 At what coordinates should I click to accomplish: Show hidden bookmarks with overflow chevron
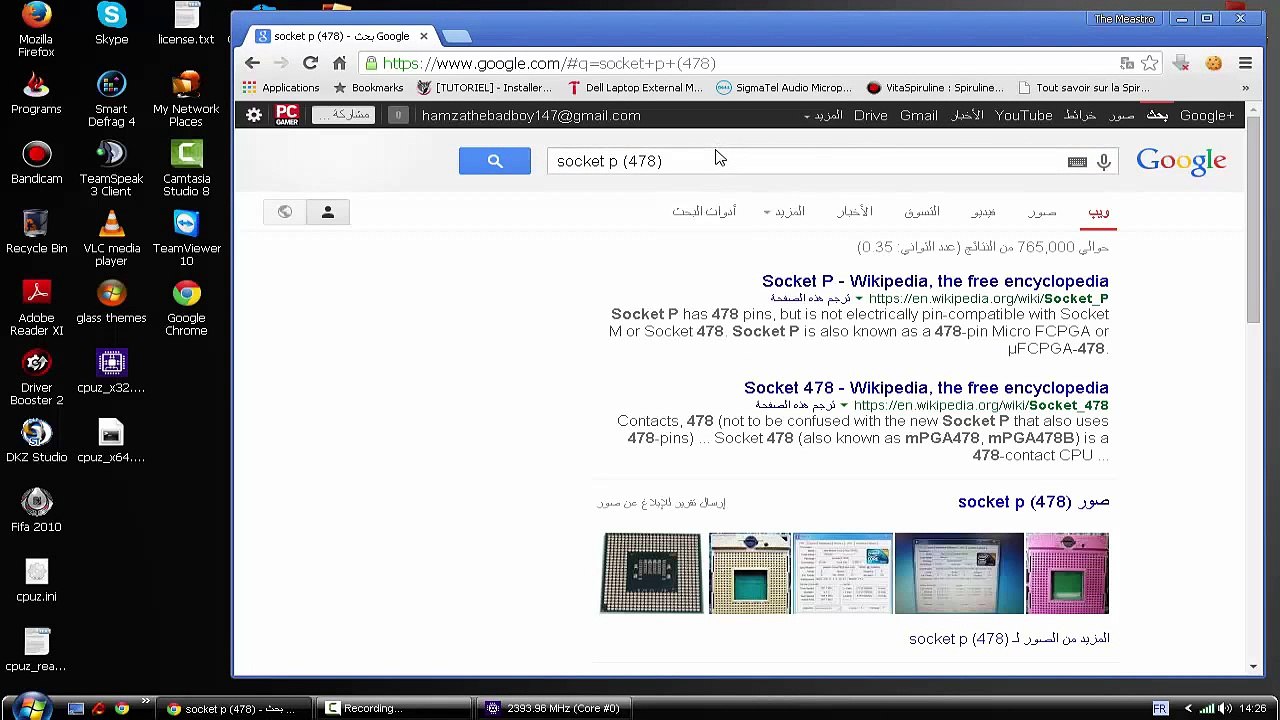[x=1245, y=88]
